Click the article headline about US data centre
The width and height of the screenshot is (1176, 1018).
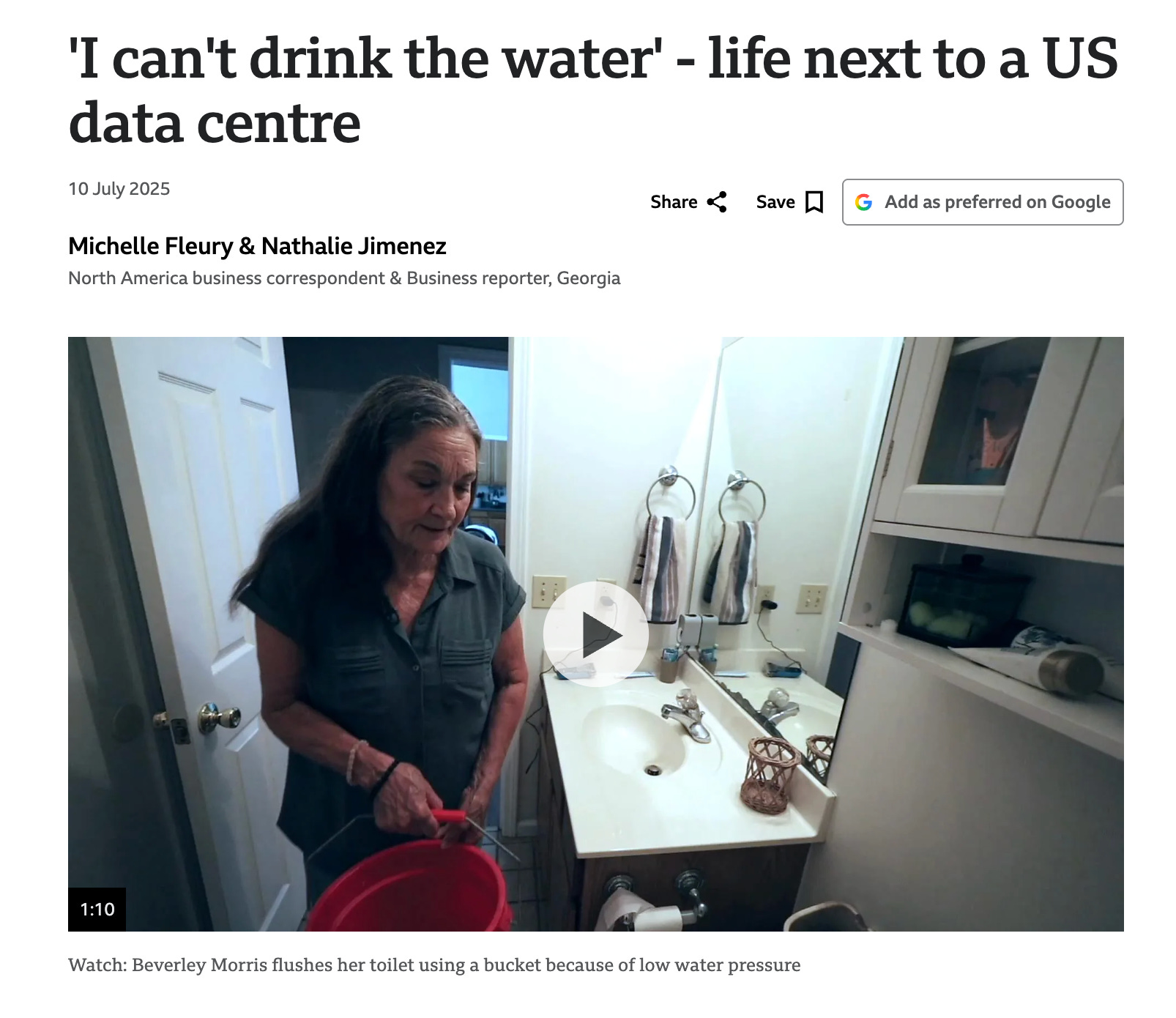[x=593, y=90]
